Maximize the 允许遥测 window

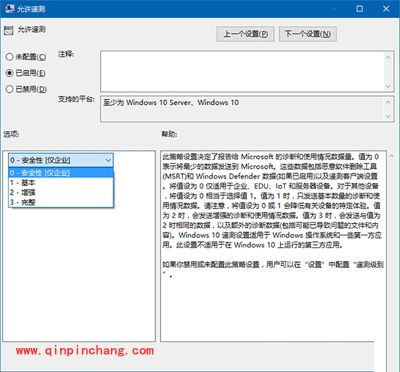click(x=360, y=9)
